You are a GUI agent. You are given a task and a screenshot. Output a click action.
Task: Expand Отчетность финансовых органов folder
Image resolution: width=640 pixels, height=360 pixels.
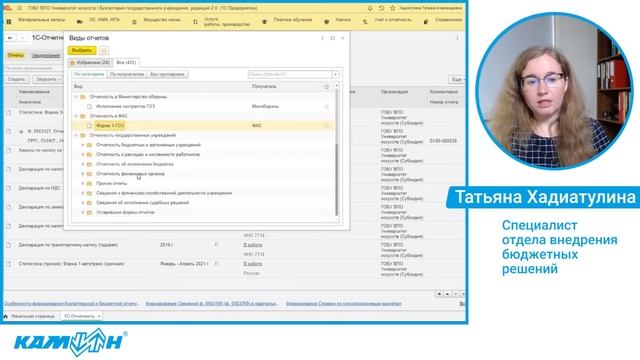pos(82,174)
